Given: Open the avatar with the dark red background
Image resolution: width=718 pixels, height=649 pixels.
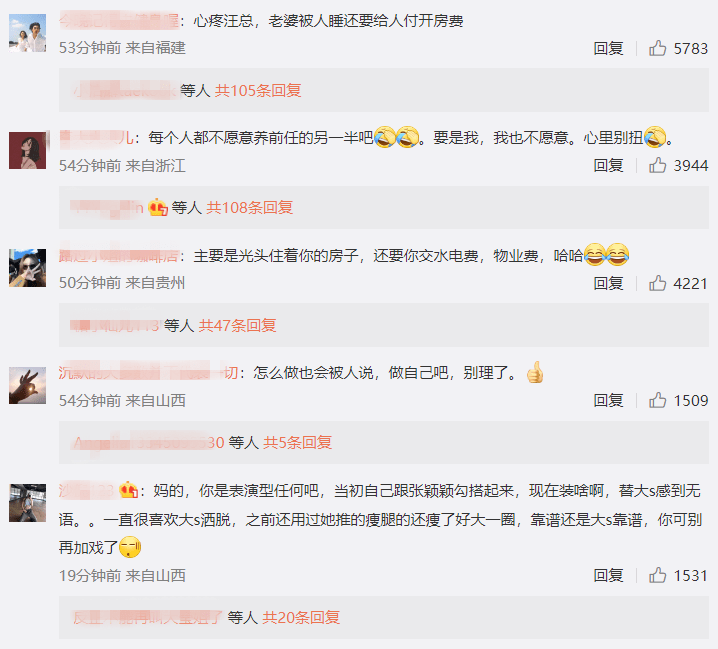Looking at the screenshot, I should (27, 150).
